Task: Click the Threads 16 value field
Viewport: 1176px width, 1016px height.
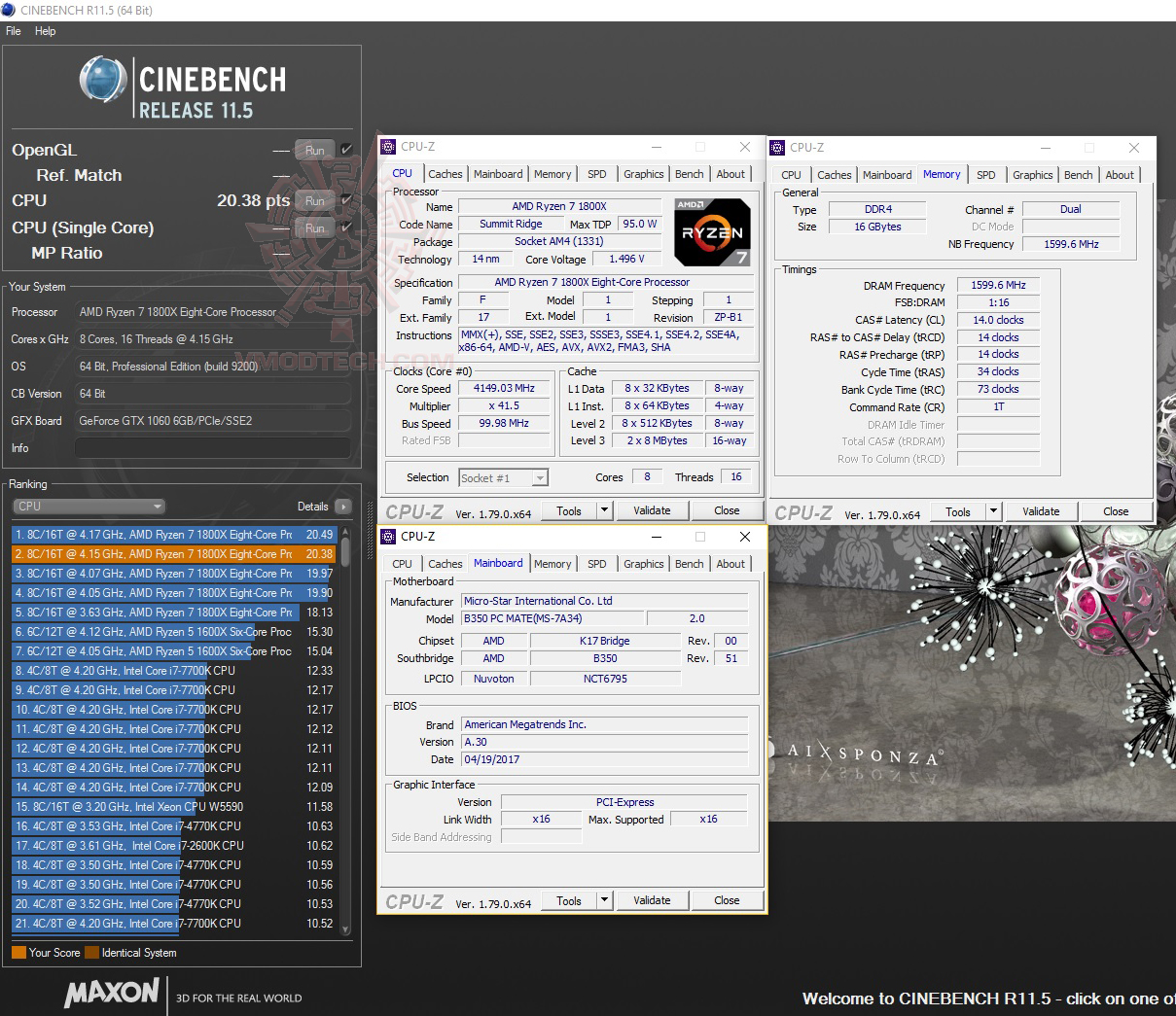Action: click(x=736, y=476)
